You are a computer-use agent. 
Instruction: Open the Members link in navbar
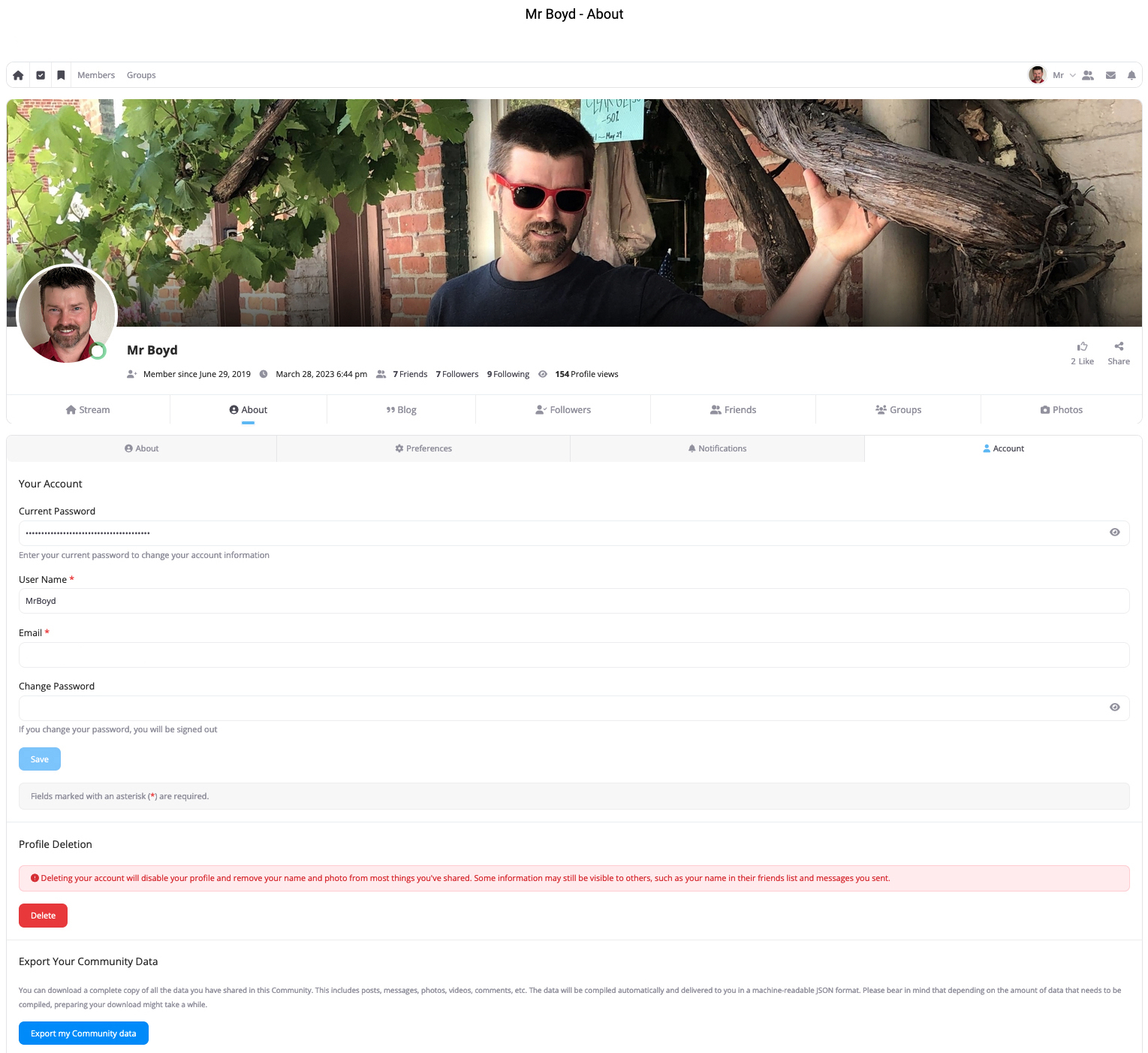[x=96, y=75]
